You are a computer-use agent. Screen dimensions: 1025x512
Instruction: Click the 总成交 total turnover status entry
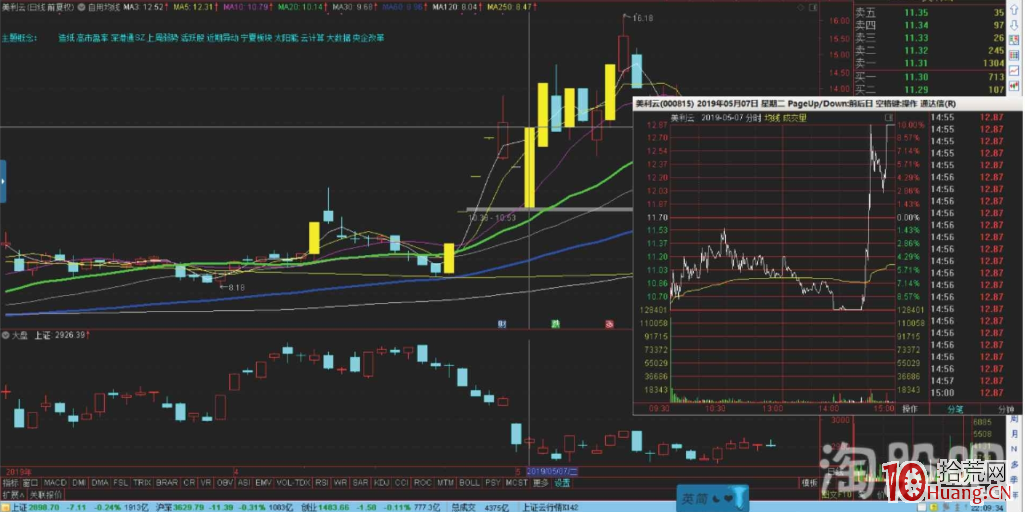[482, 507]
